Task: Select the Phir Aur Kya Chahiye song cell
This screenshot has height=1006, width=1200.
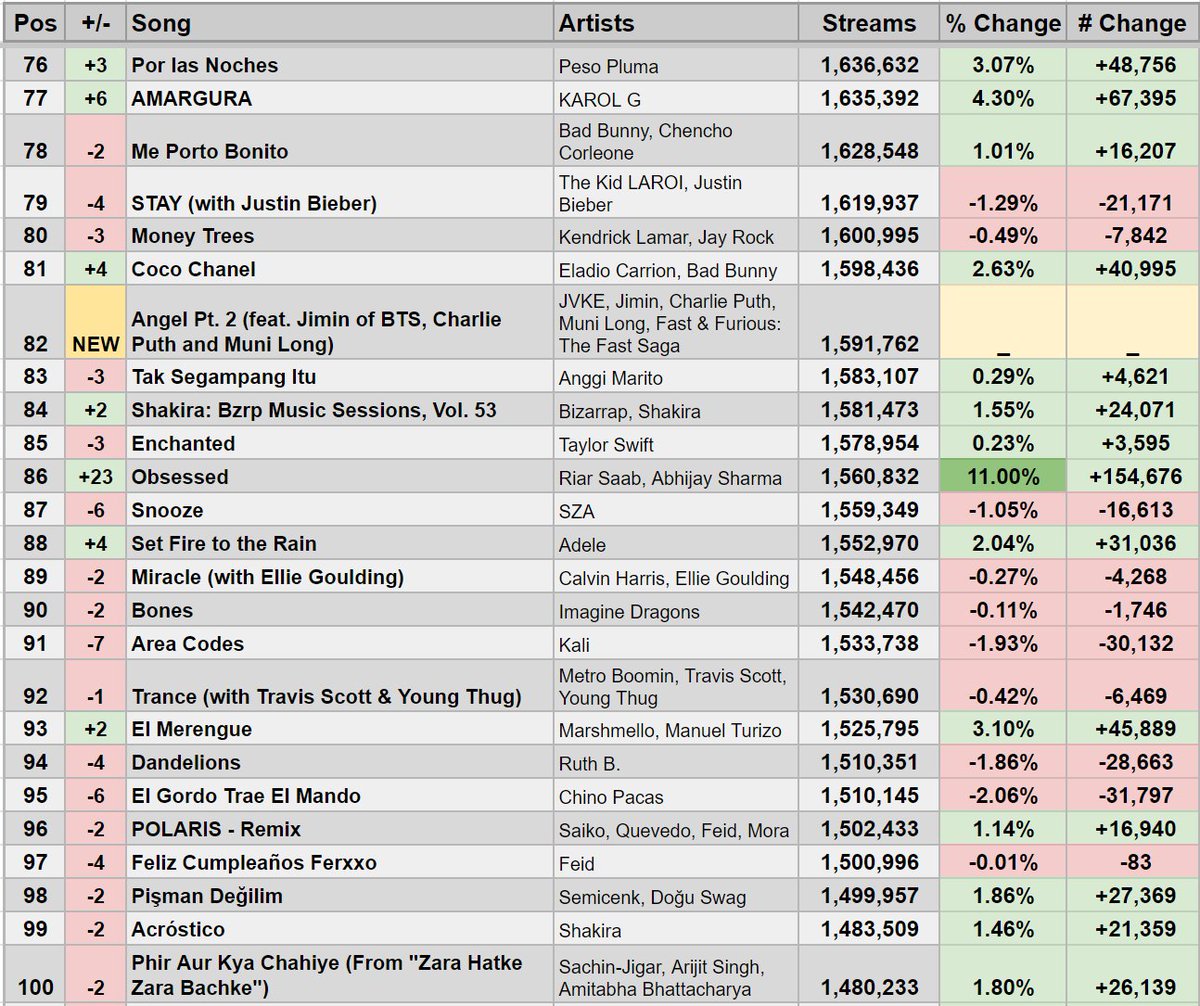Action: coord(340,974)
